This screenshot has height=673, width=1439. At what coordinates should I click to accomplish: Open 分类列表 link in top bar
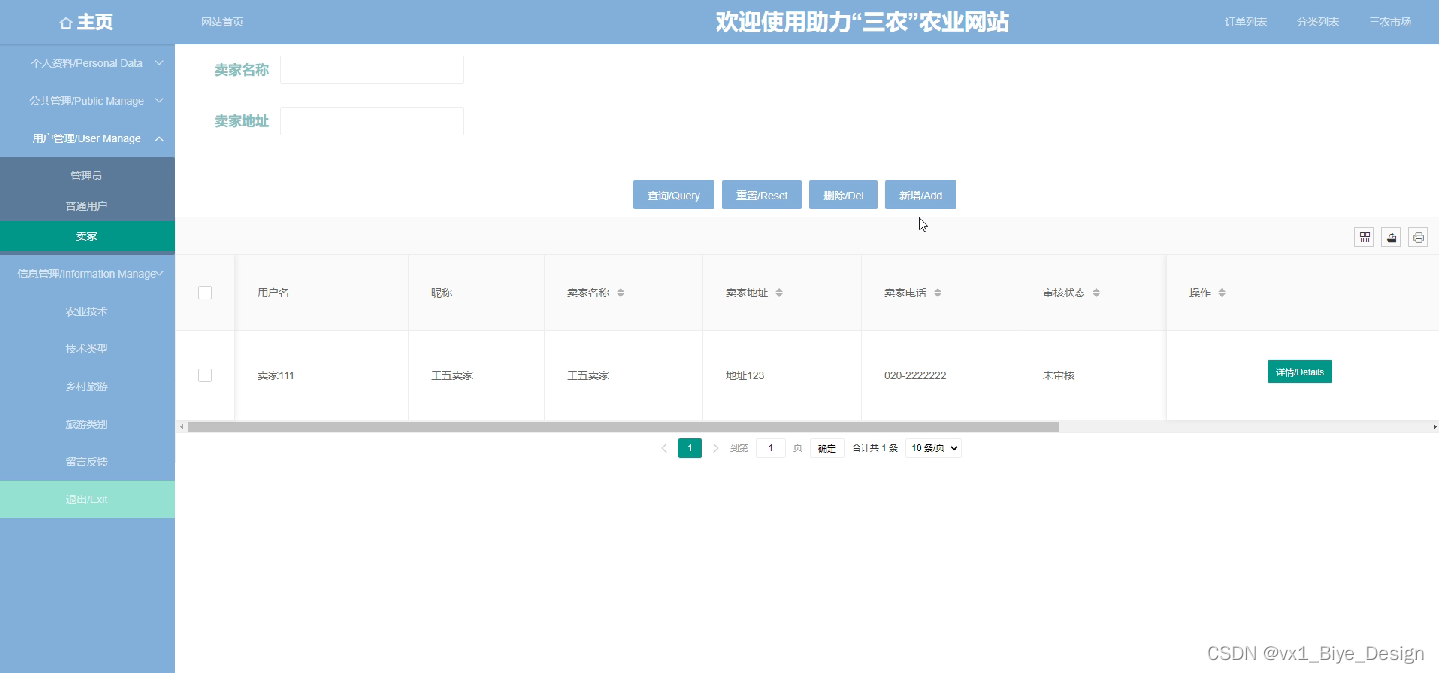point(1318,22)
